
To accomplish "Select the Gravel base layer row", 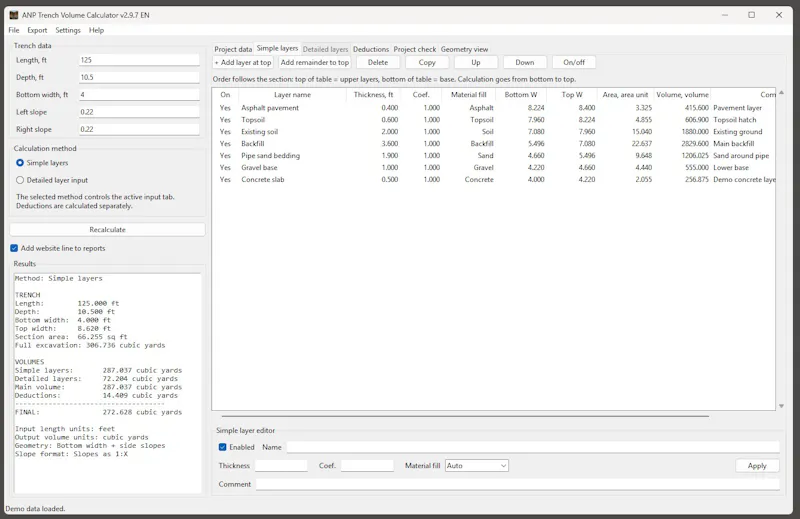I will [494, 167].
